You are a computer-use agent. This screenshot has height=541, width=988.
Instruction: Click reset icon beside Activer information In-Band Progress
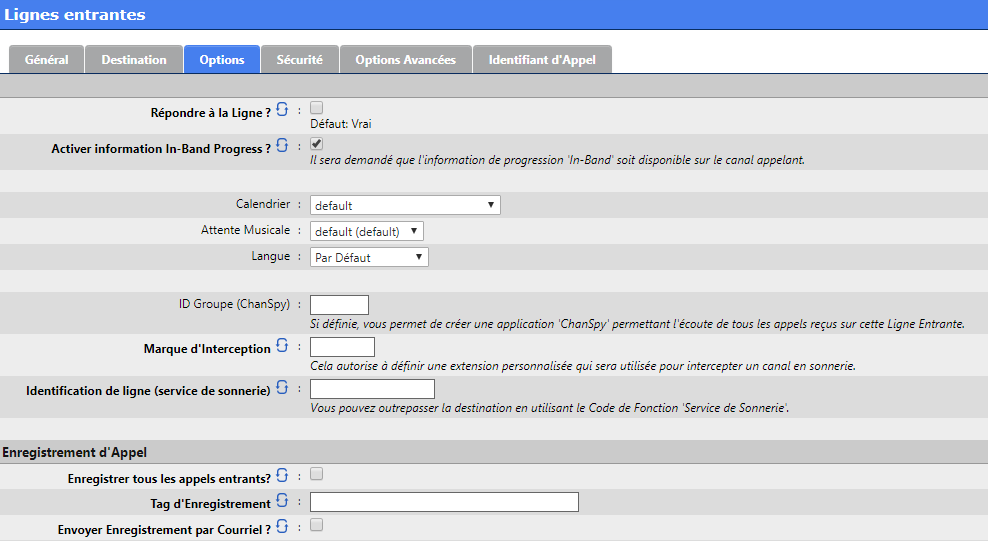tap(282, 145)
